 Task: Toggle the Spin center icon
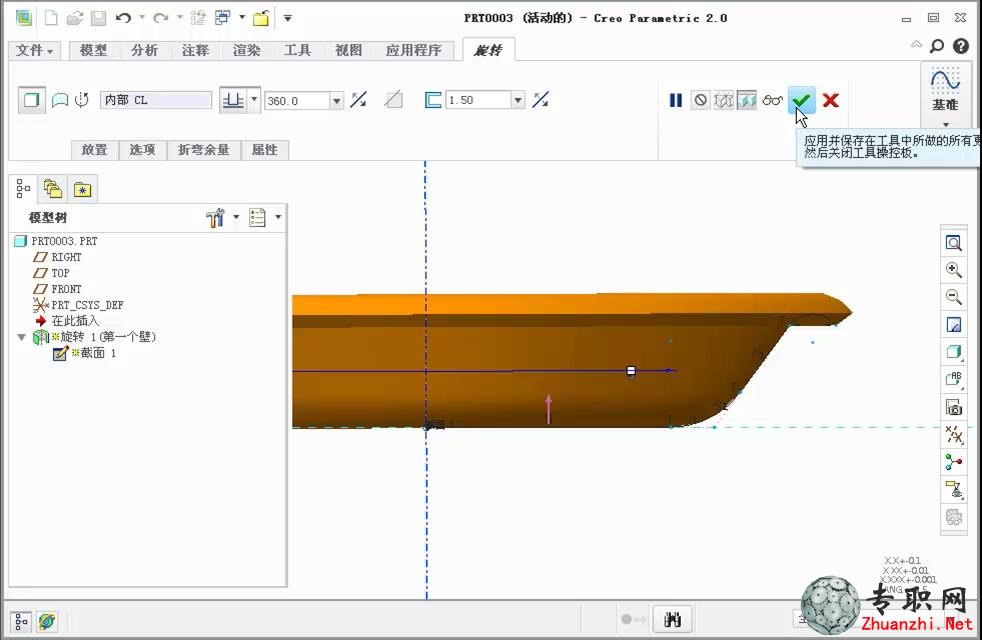click(x=954, y=462)
